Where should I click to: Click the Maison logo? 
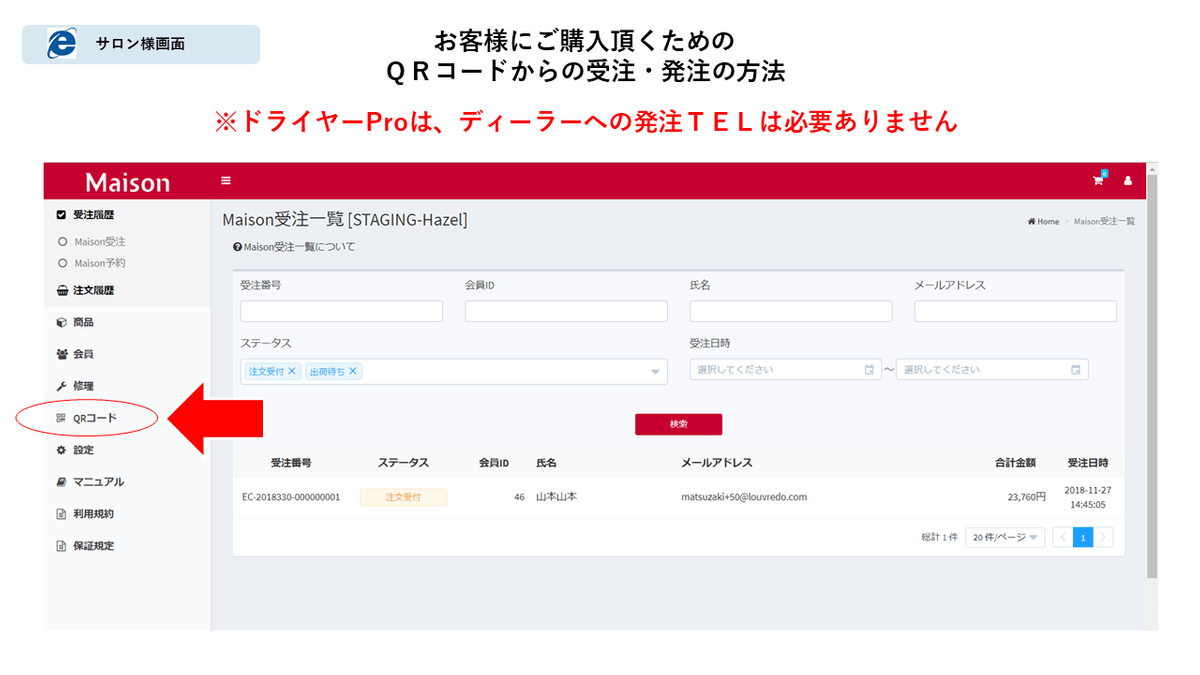127,182
